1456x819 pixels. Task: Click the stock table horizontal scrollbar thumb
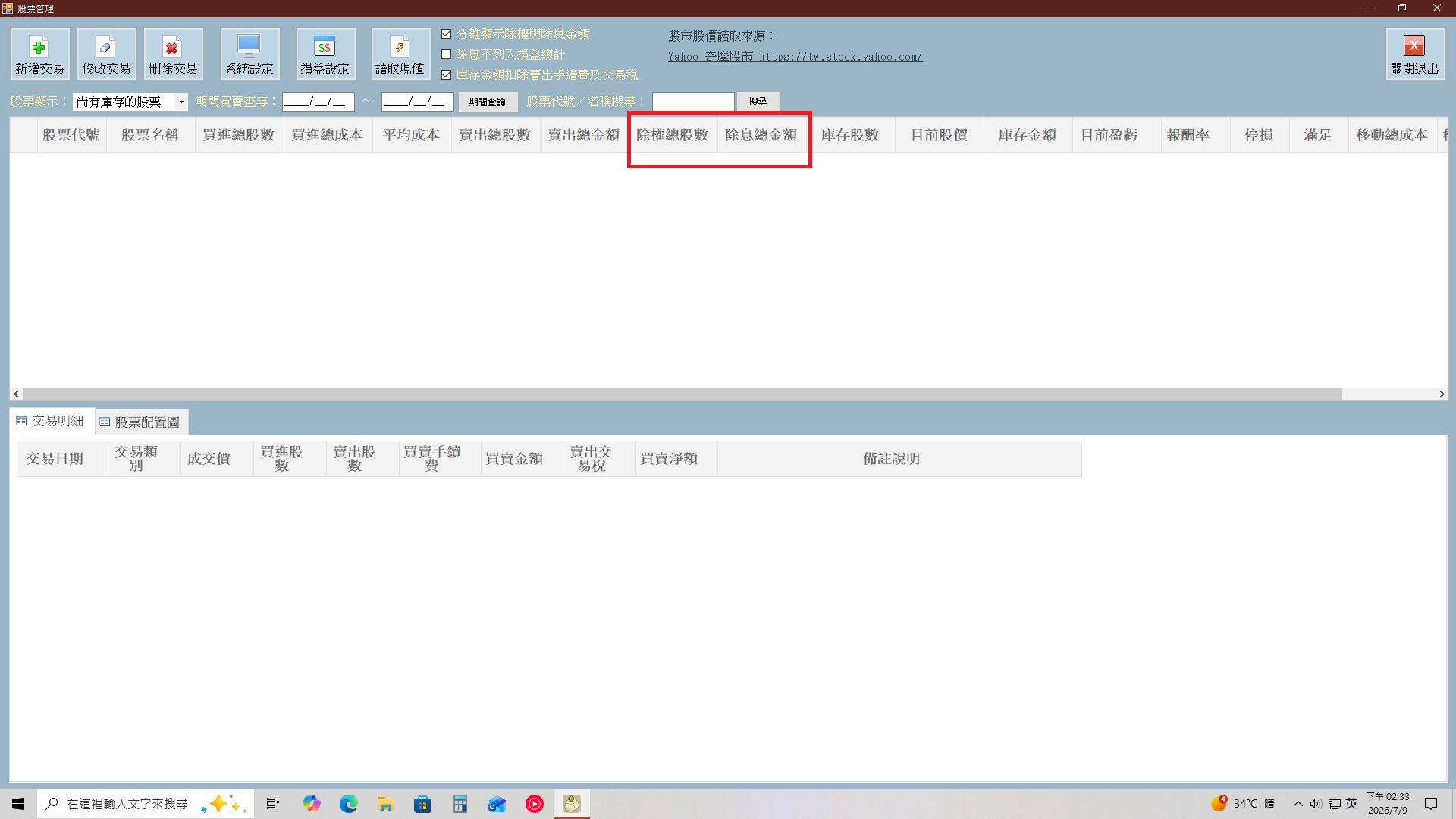coord(682,394)
